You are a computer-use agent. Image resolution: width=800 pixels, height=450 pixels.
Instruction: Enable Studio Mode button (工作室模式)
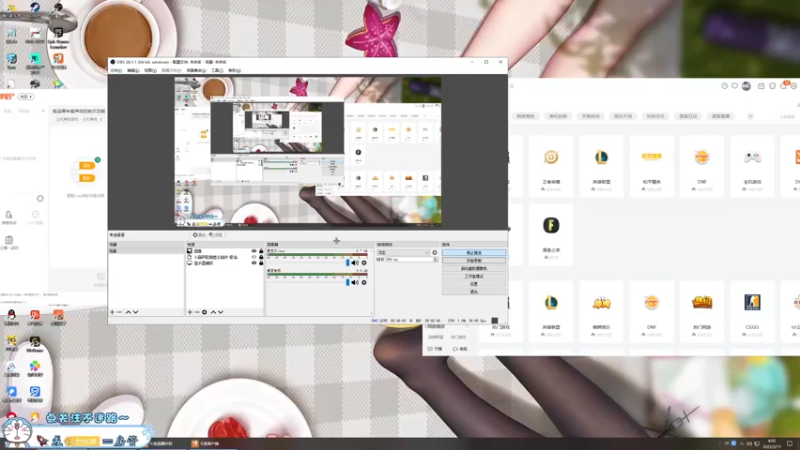point(474,276)
